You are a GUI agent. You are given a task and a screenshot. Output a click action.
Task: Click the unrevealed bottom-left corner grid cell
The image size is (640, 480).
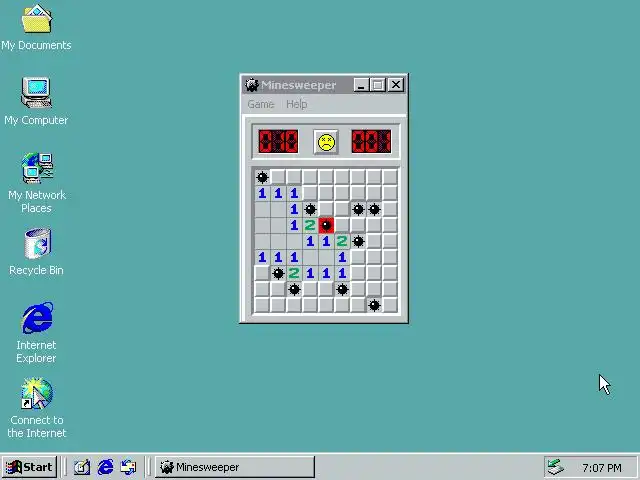tap(262, 305)
